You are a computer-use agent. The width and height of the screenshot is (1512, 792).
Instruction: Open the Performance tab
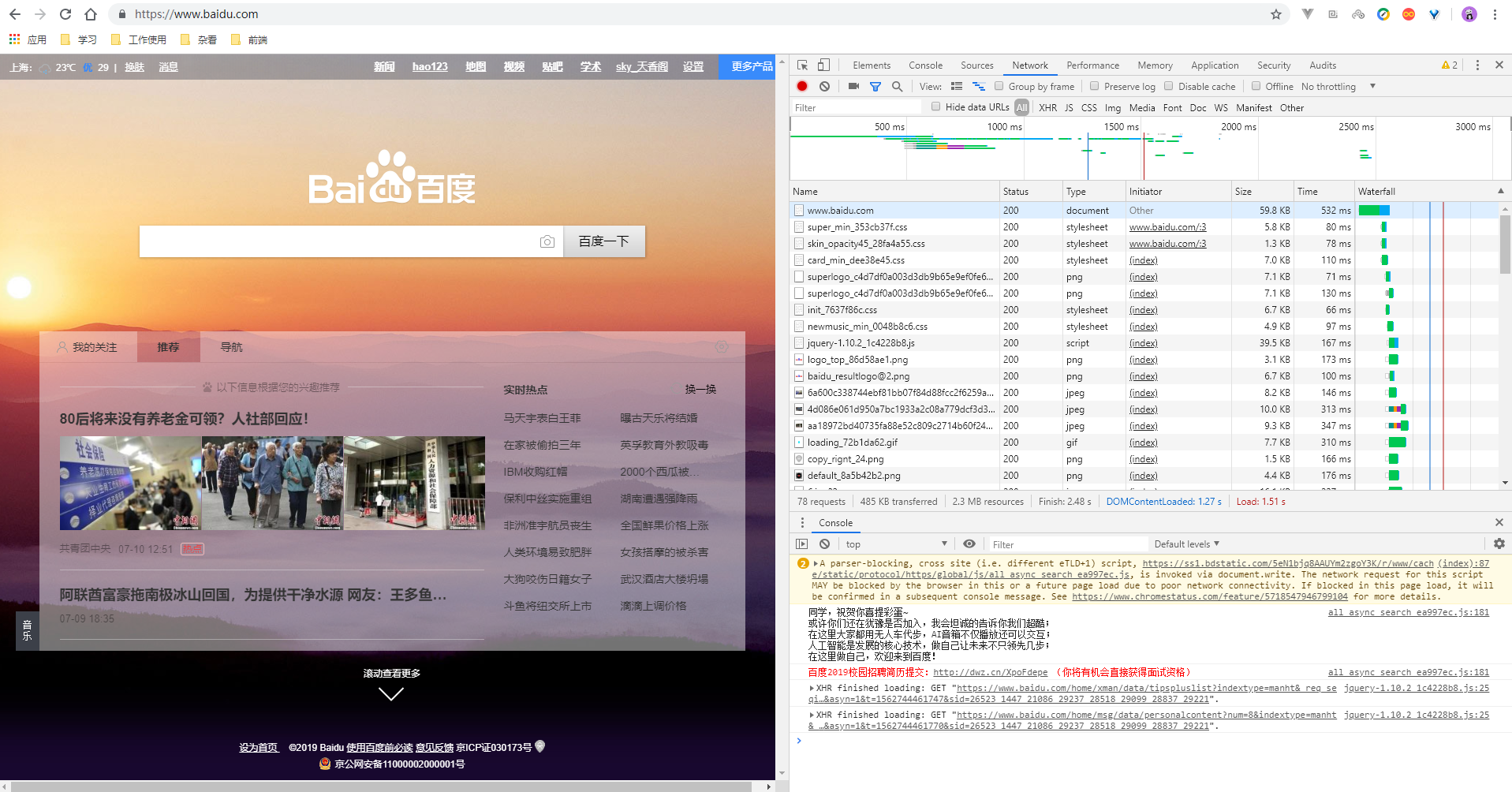[1092, 65]
